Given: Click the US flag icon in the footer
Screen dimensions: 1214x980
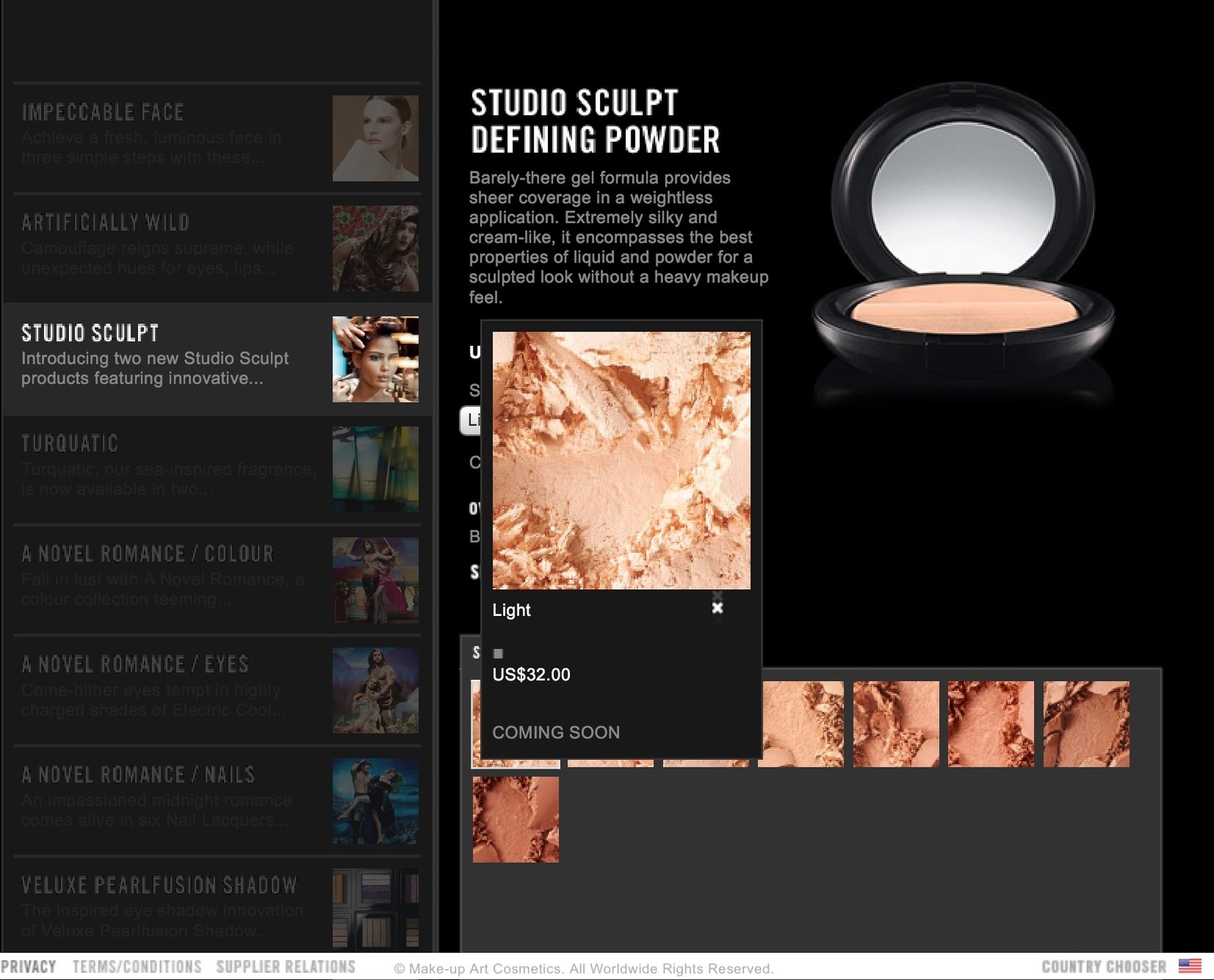Looking at the screenshot, I should click(x=1190, y=966).
